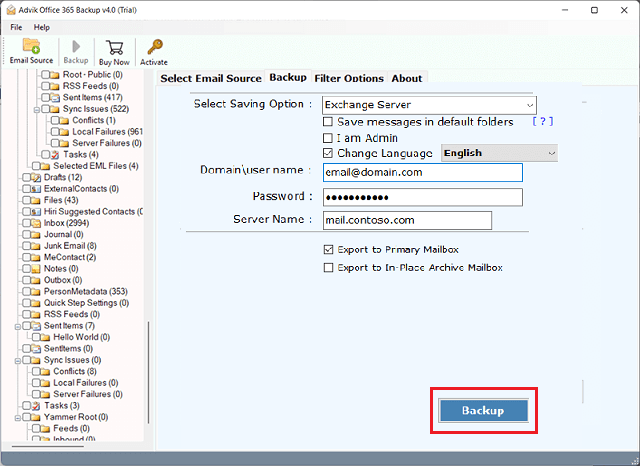Open the File menu
The image size is (640, 466).
[16, 27]
